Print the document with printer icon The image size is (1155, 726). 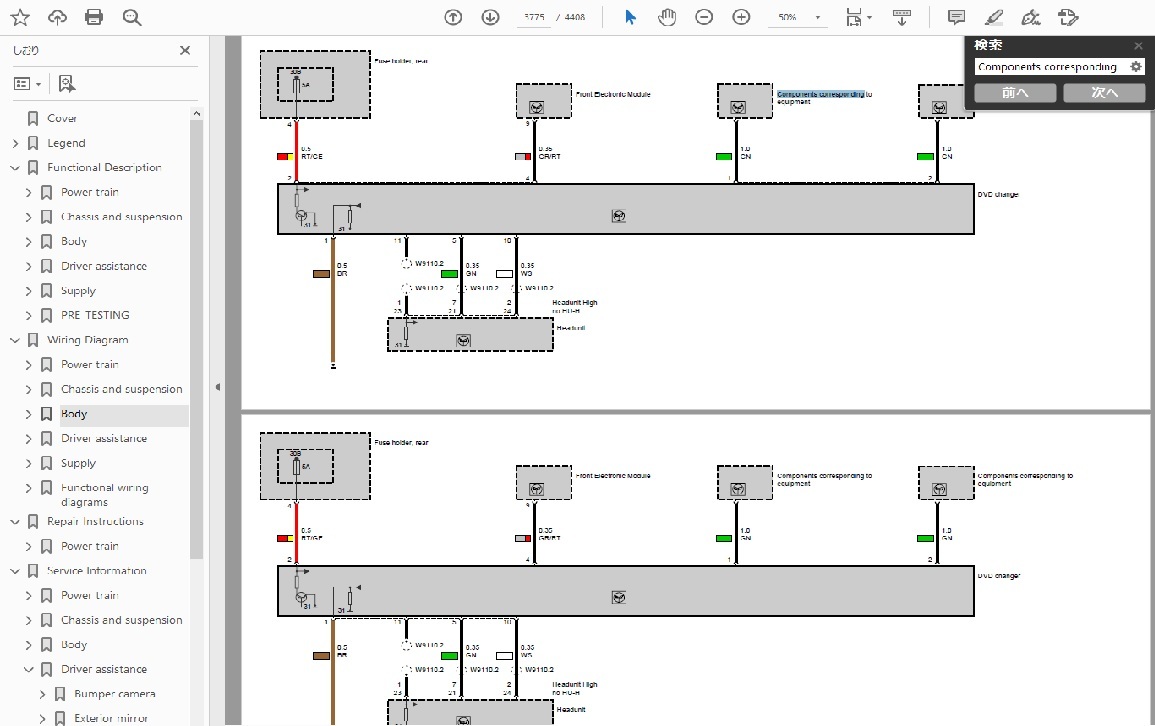coord(94,17)
